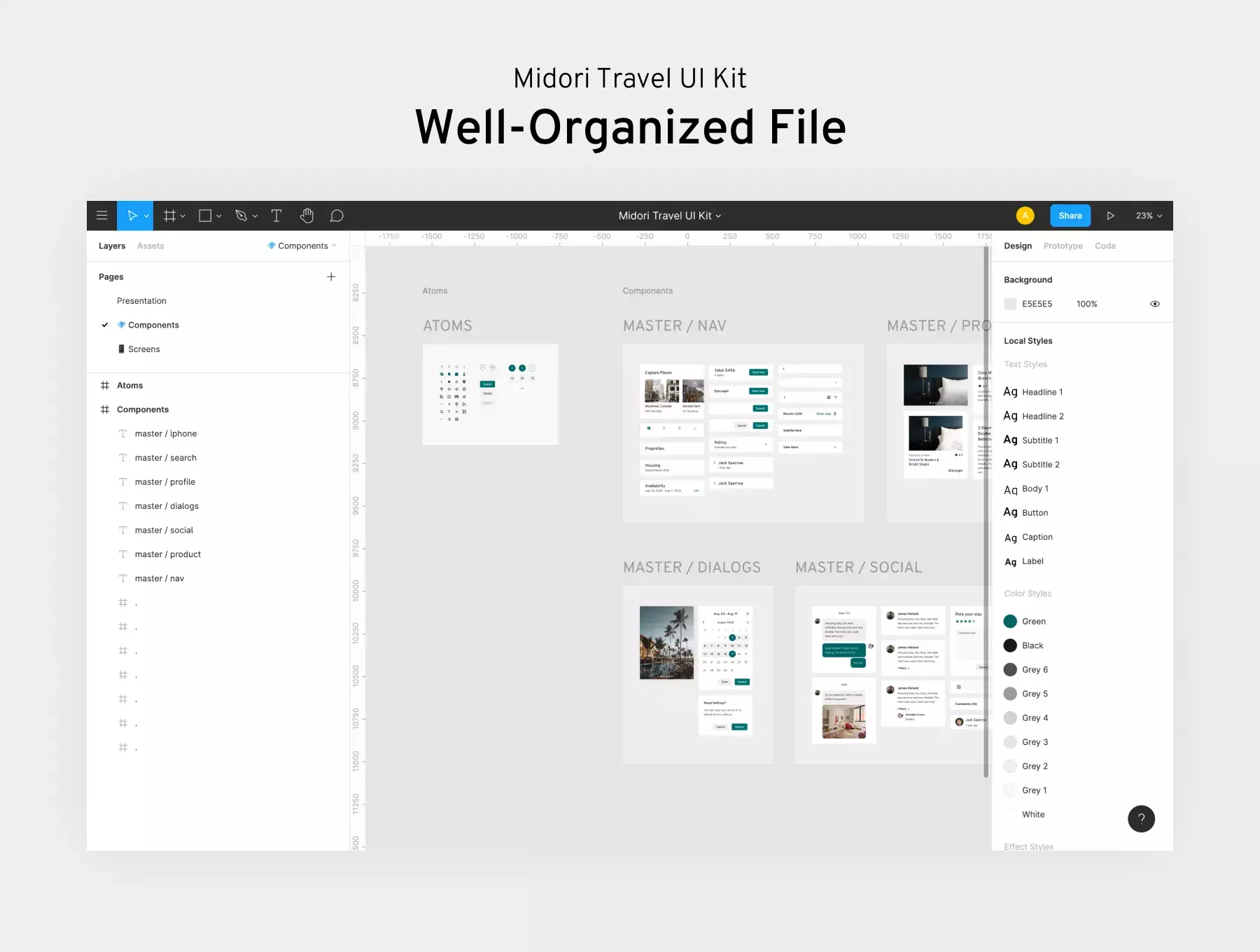The width and height of the screenshot is (1260, 952).
Task: Switch to the Prototype tab
Action: pyautogui.click(x=1063, y=246)
